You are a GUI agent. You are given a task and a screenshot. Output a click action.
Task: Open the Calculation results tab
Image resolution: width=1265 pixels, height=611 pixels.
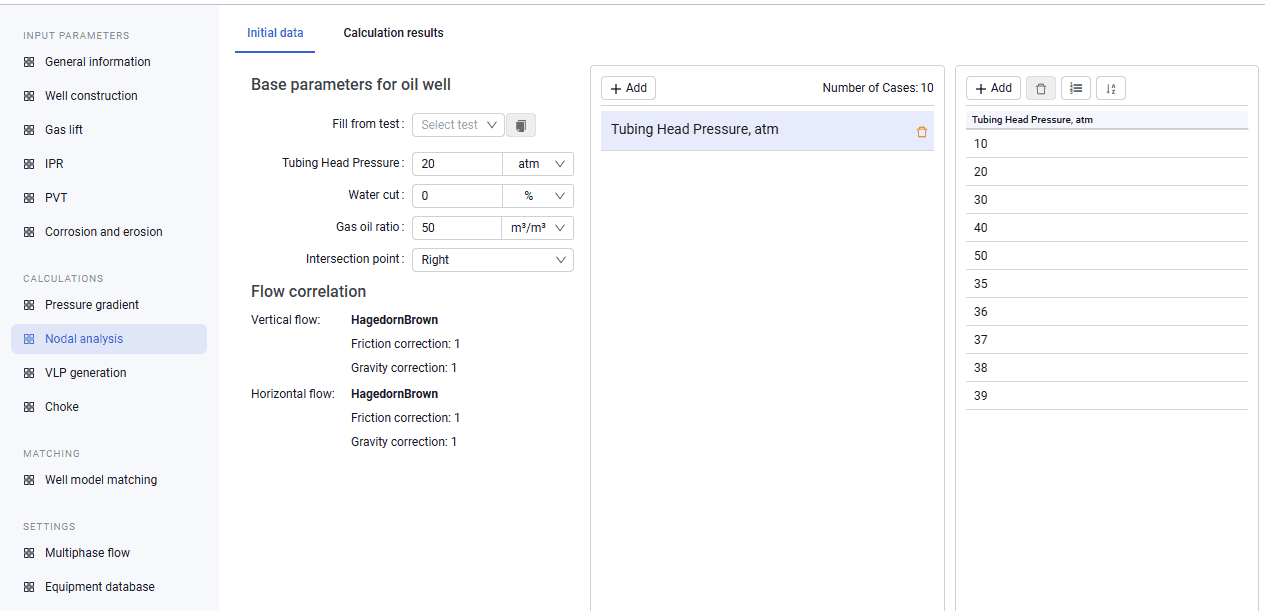(393, 33)
